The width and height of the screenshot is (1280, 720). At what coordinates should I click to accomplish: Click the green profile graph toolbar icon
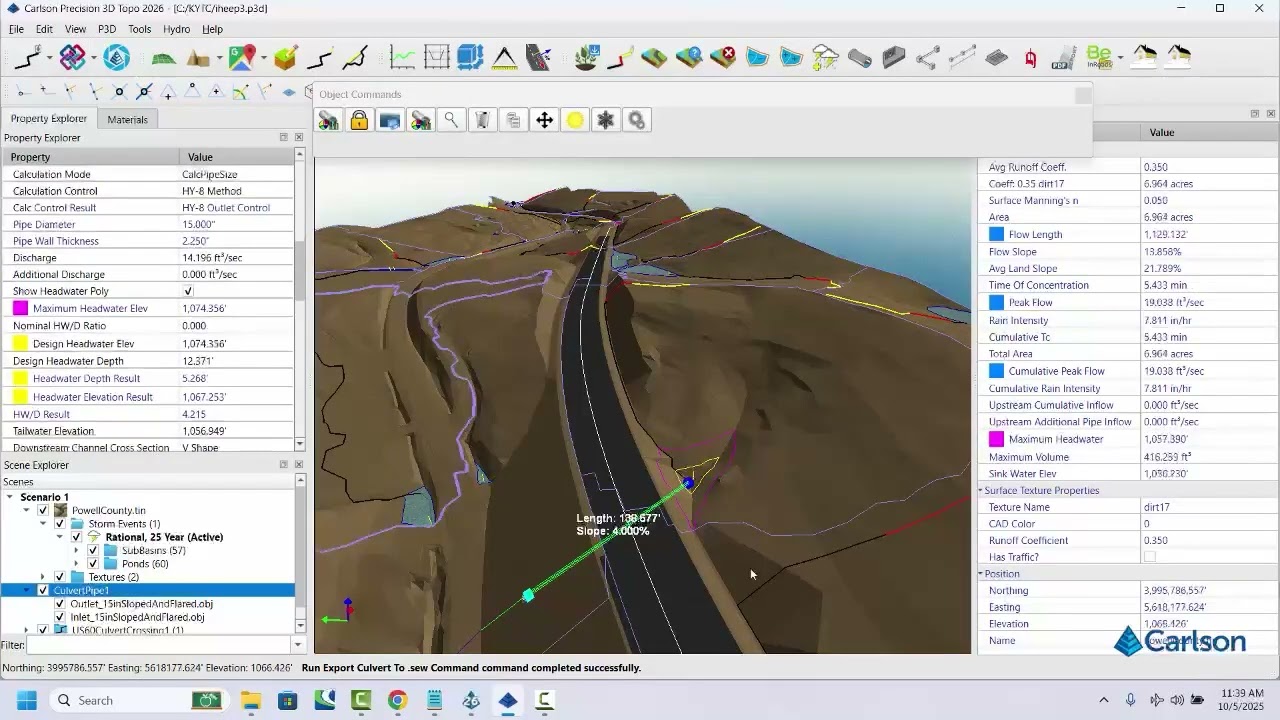tap(402, 57)
